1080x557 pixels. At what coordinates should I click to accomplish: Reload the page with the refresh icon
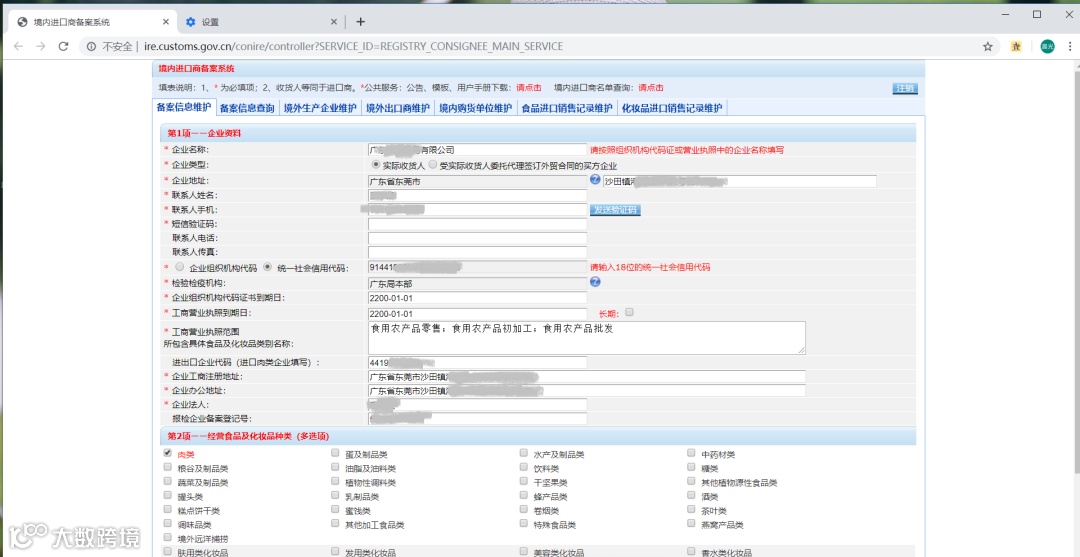tap(63, 46)
